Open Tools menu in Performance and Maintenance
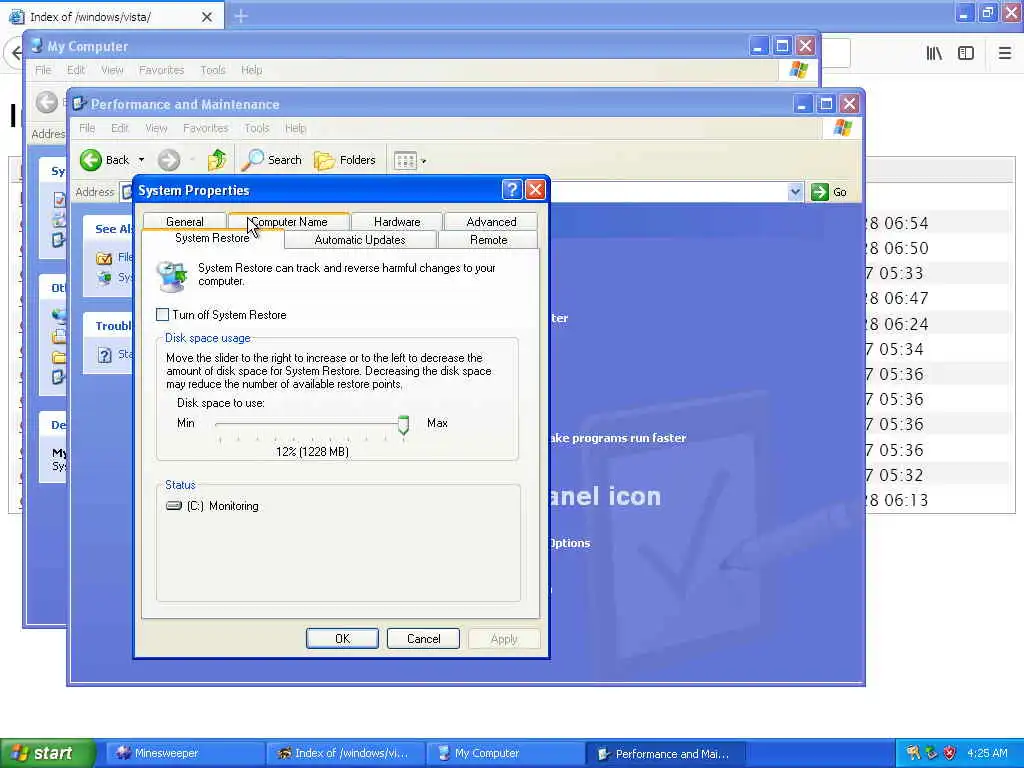The width and height of the screenshot is (1024, 768). (x=257, y=128)
